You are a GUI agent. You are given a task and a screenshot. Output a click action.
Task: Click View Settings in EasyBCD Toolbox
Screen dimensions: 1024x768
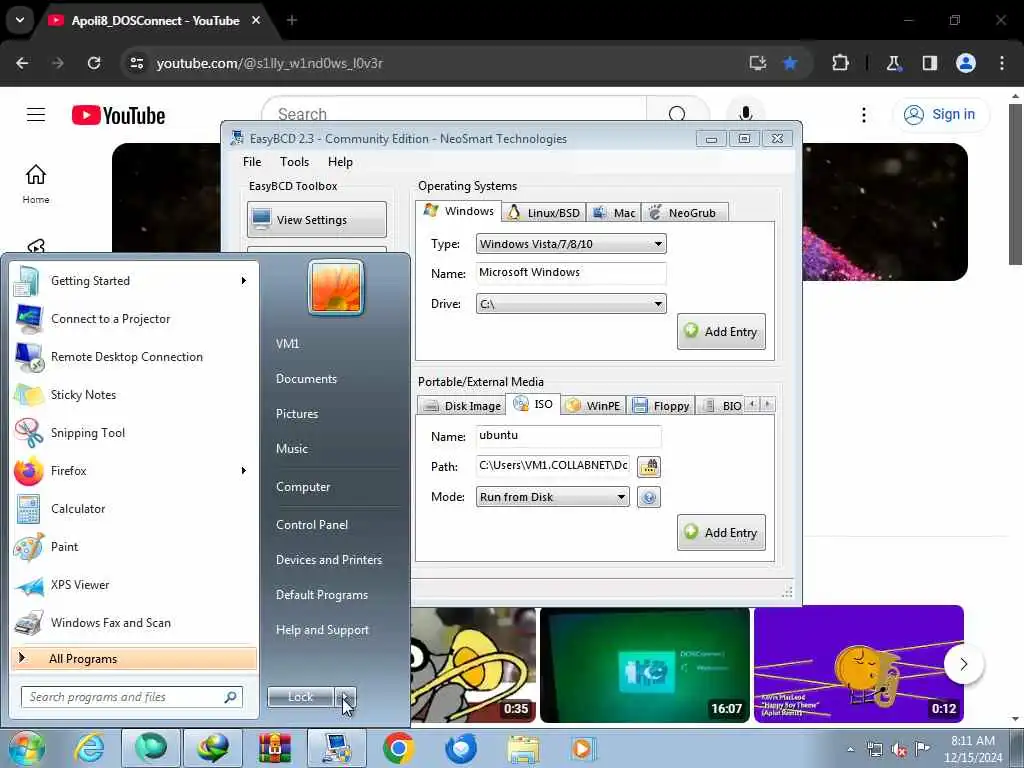pyautogui.click(x=317, y=219)
